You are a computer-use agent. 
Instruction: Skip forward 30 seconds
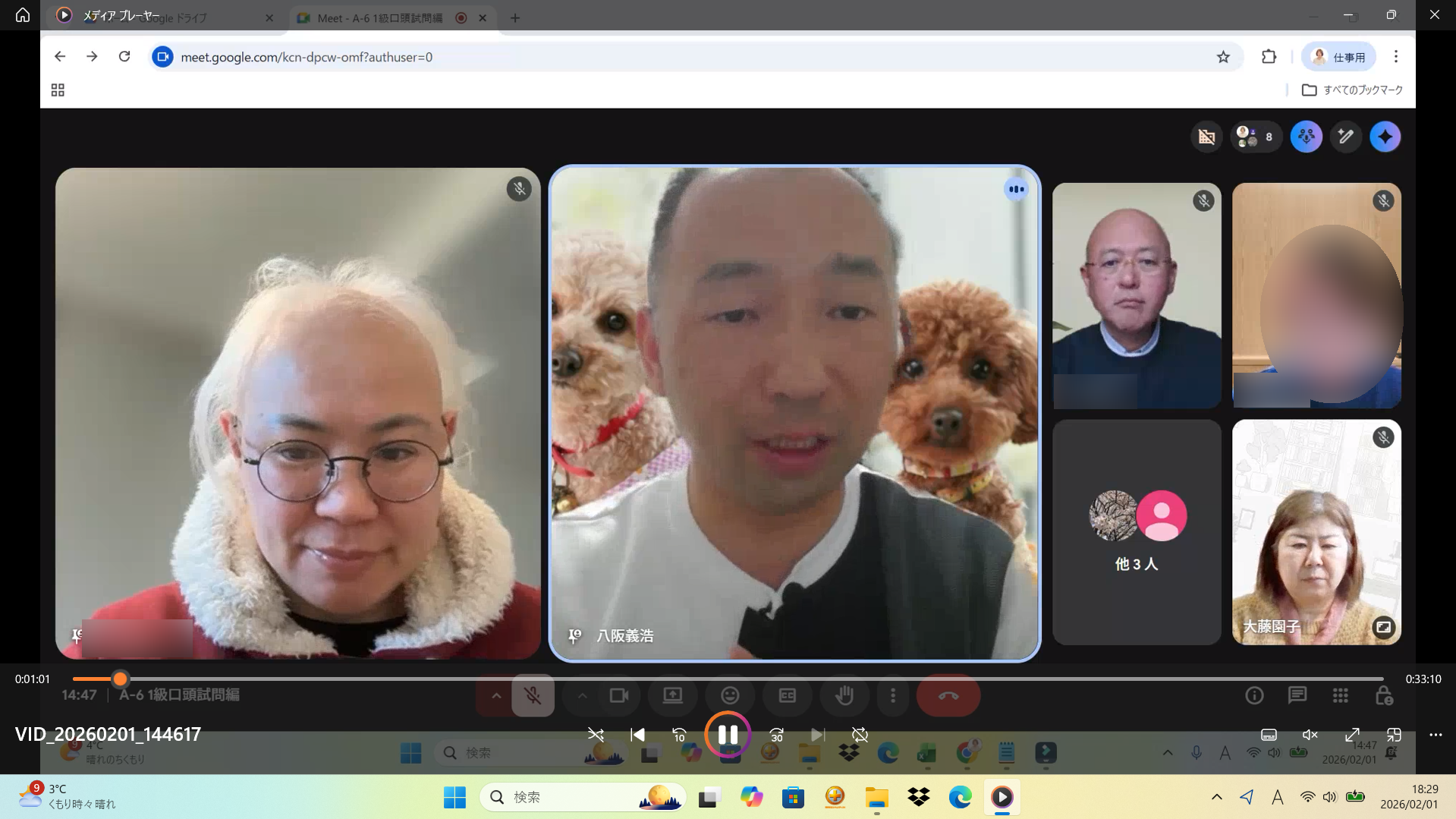776,735
